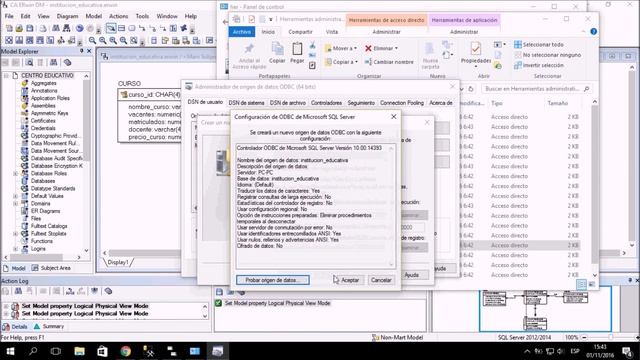Image resolution: width=640 pixels, height=360 pixels.
Task: Click the Pegar clipboard icon
Action: [297, 49]
